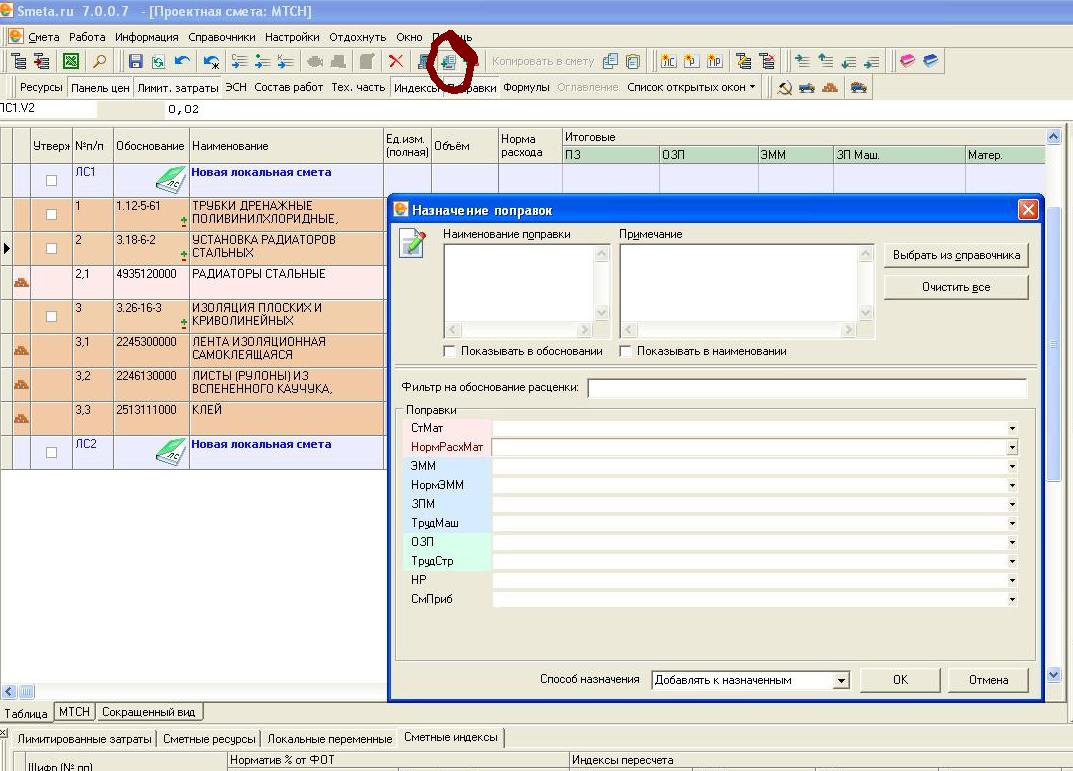Click the insert lines icon marked K
Viewport: 1073px width, 771px height.
pyautogui.click(x=285, y=62)
